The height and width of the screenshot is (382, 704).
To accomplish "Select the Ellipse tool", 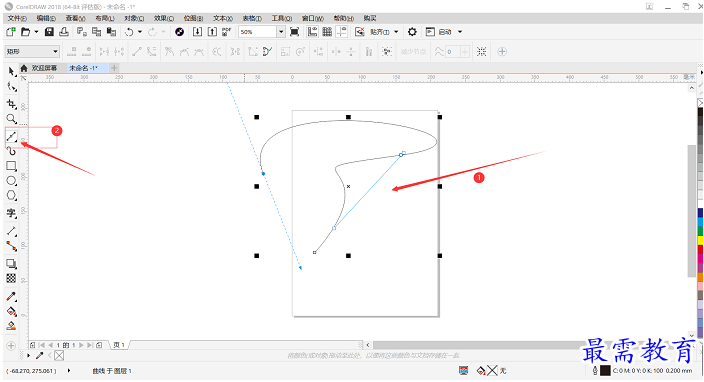I will click(11, 181).
